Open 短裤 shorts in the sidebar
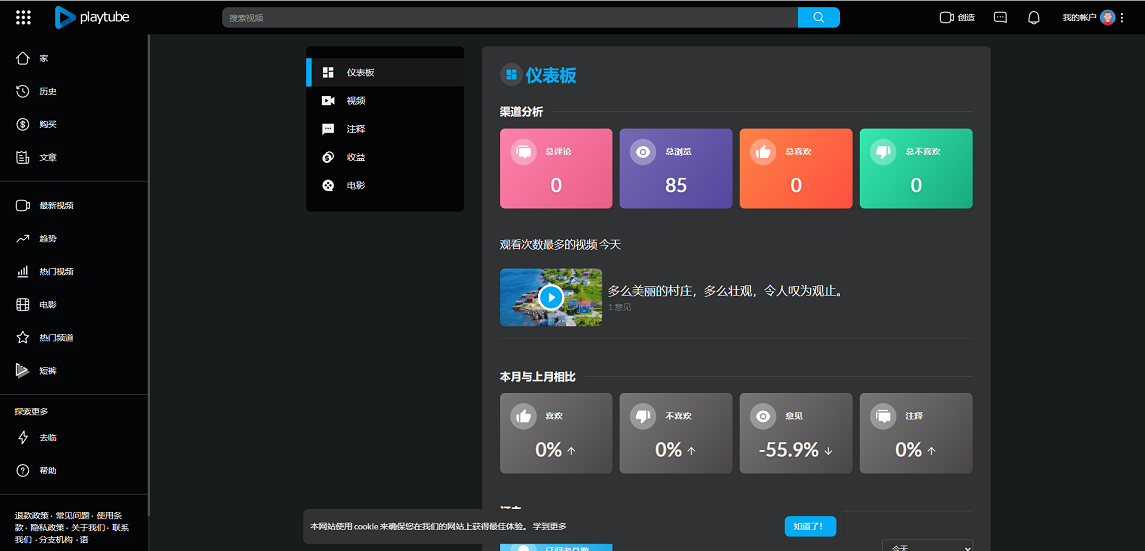1145x551 pixels. coord(47,370)
